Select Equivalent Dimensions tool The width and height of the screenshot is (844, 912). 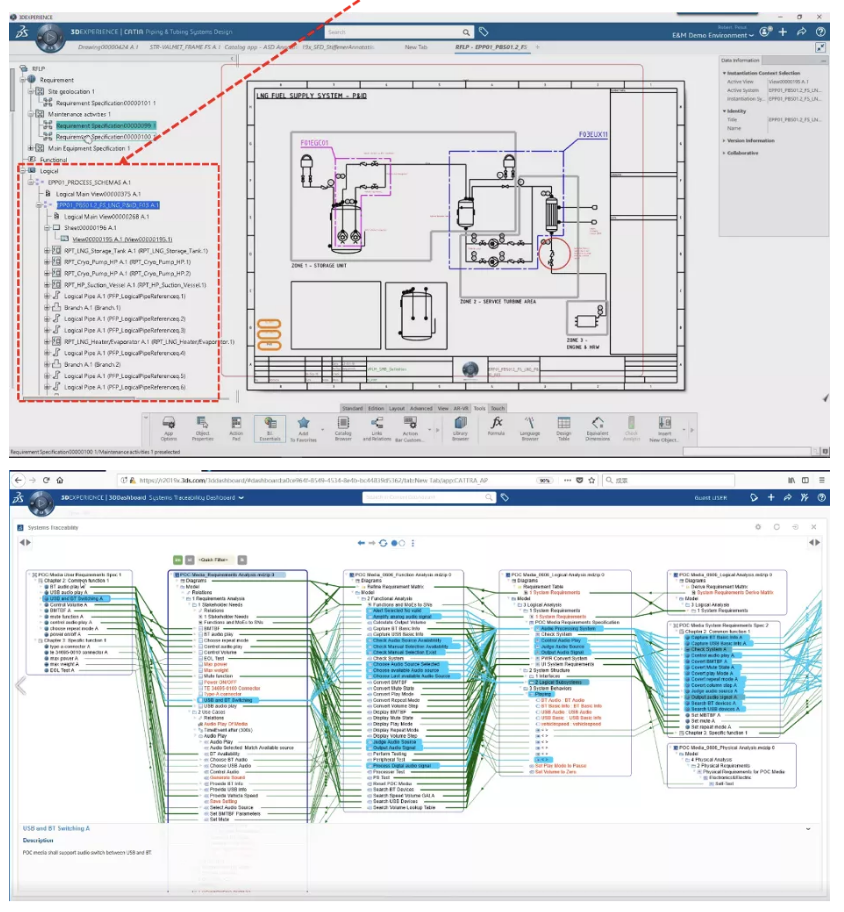pos(597,429)
